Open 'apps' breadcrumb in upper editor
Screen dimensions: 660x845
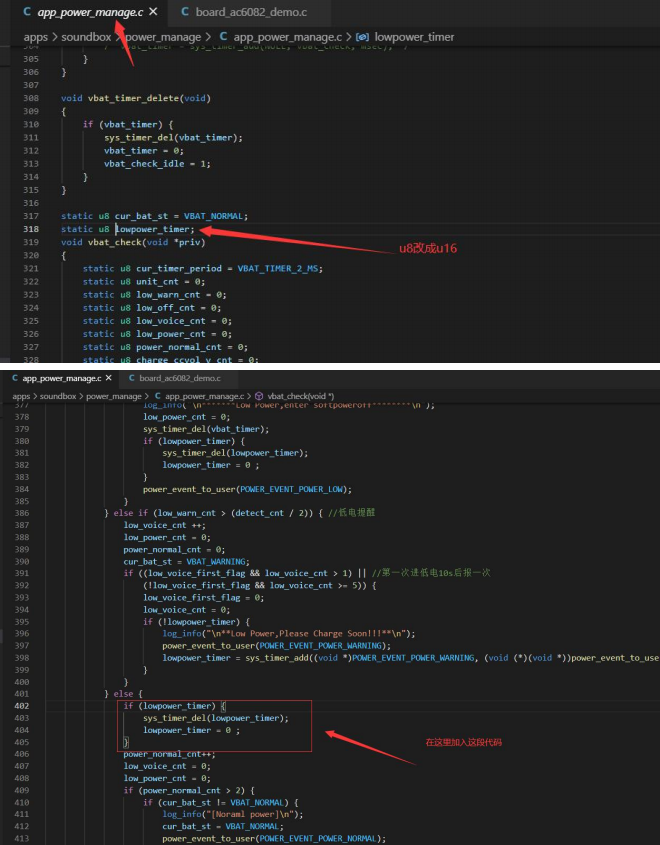point(36,37)
